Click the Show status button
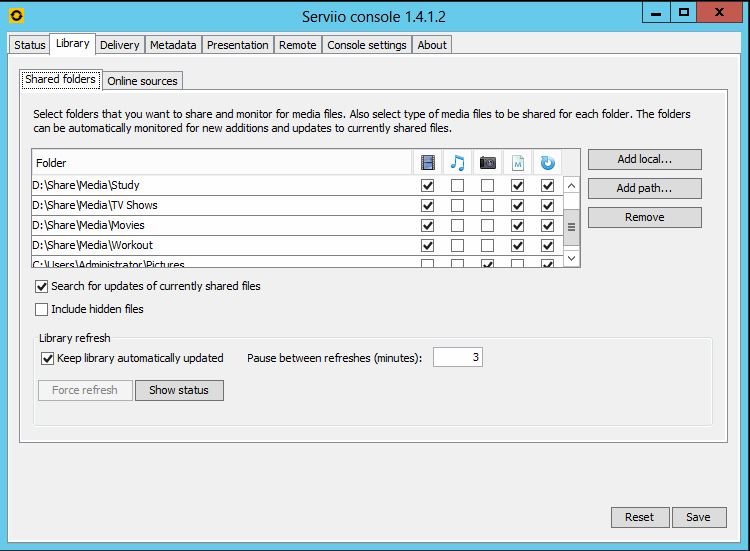This screenshot has height=551, width=750. click(x=179, y=390)
